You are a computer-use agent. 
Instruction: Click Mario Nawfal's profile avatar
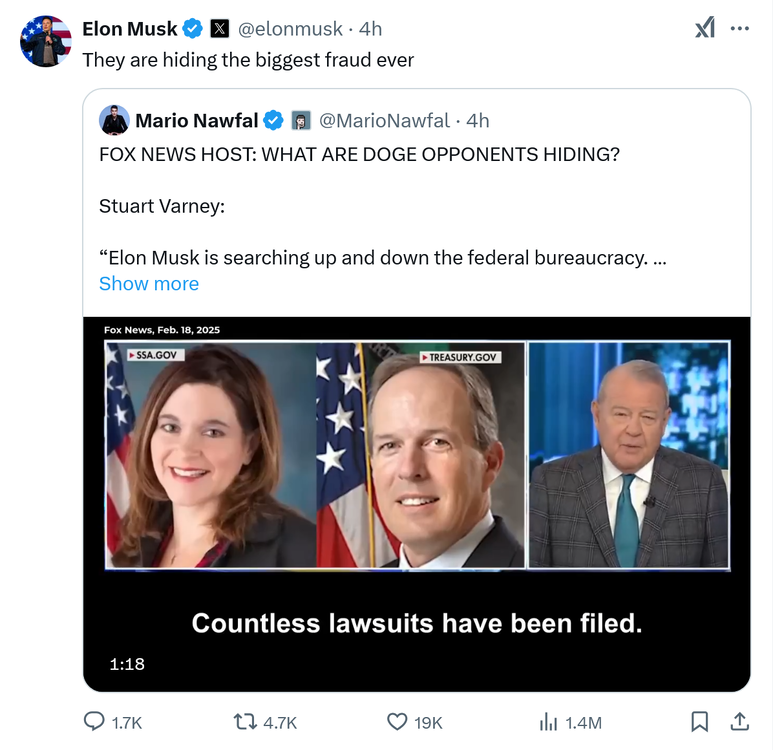click(x=114, y=120)
